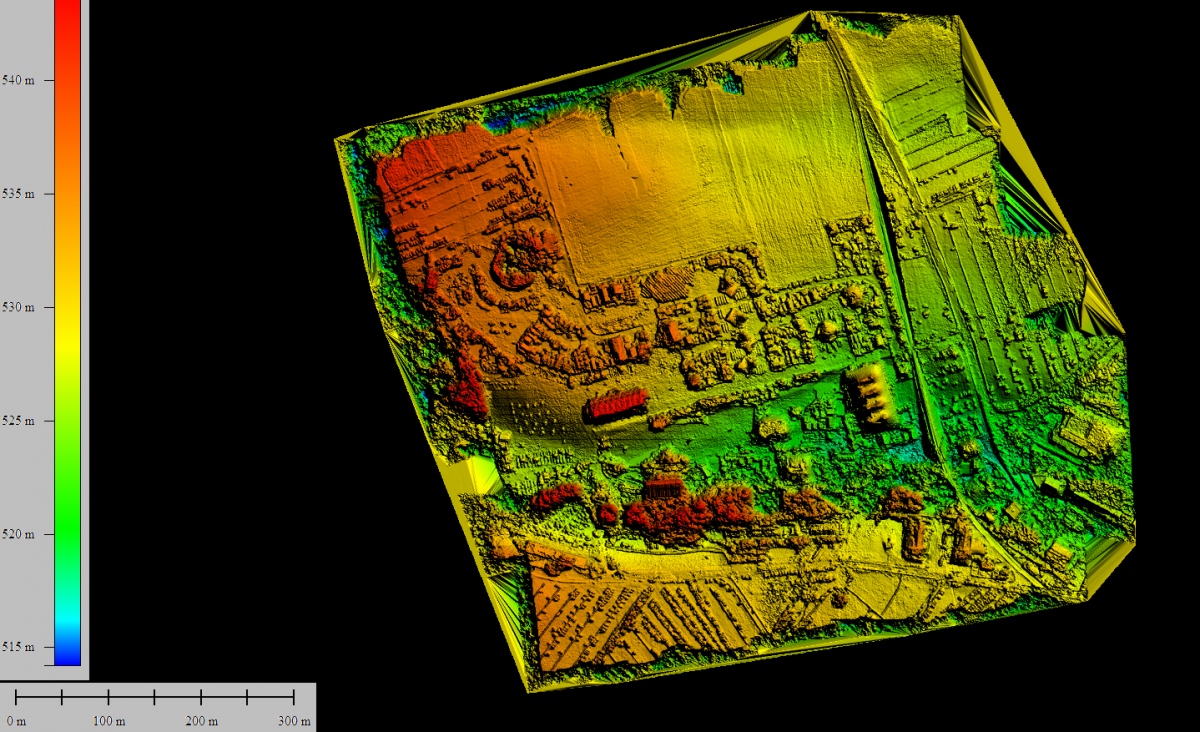Click the 540 m elevation legend label
1200x732 pixels.
click(x=20, y=81)
